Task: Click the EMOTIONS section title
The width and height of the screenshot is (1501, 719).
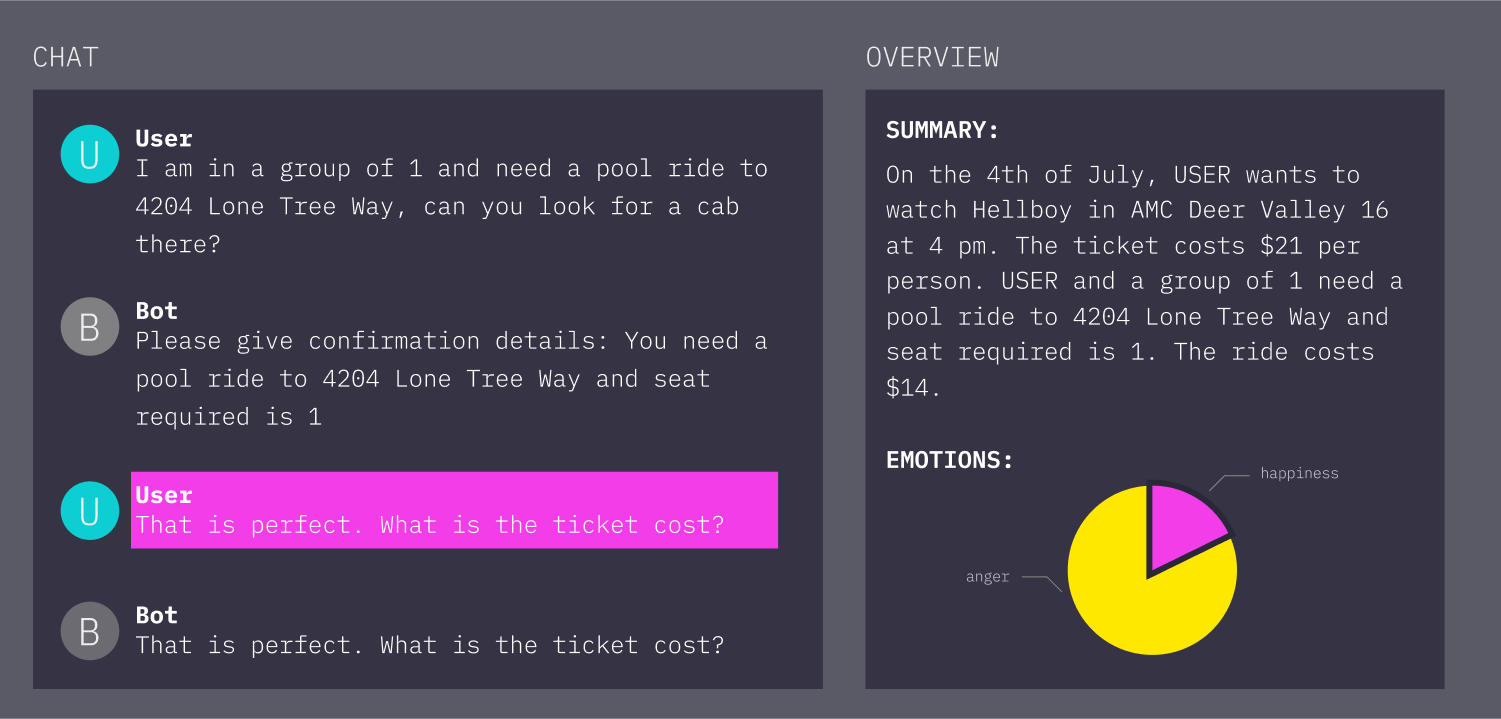Action: [x=950, y=460]
